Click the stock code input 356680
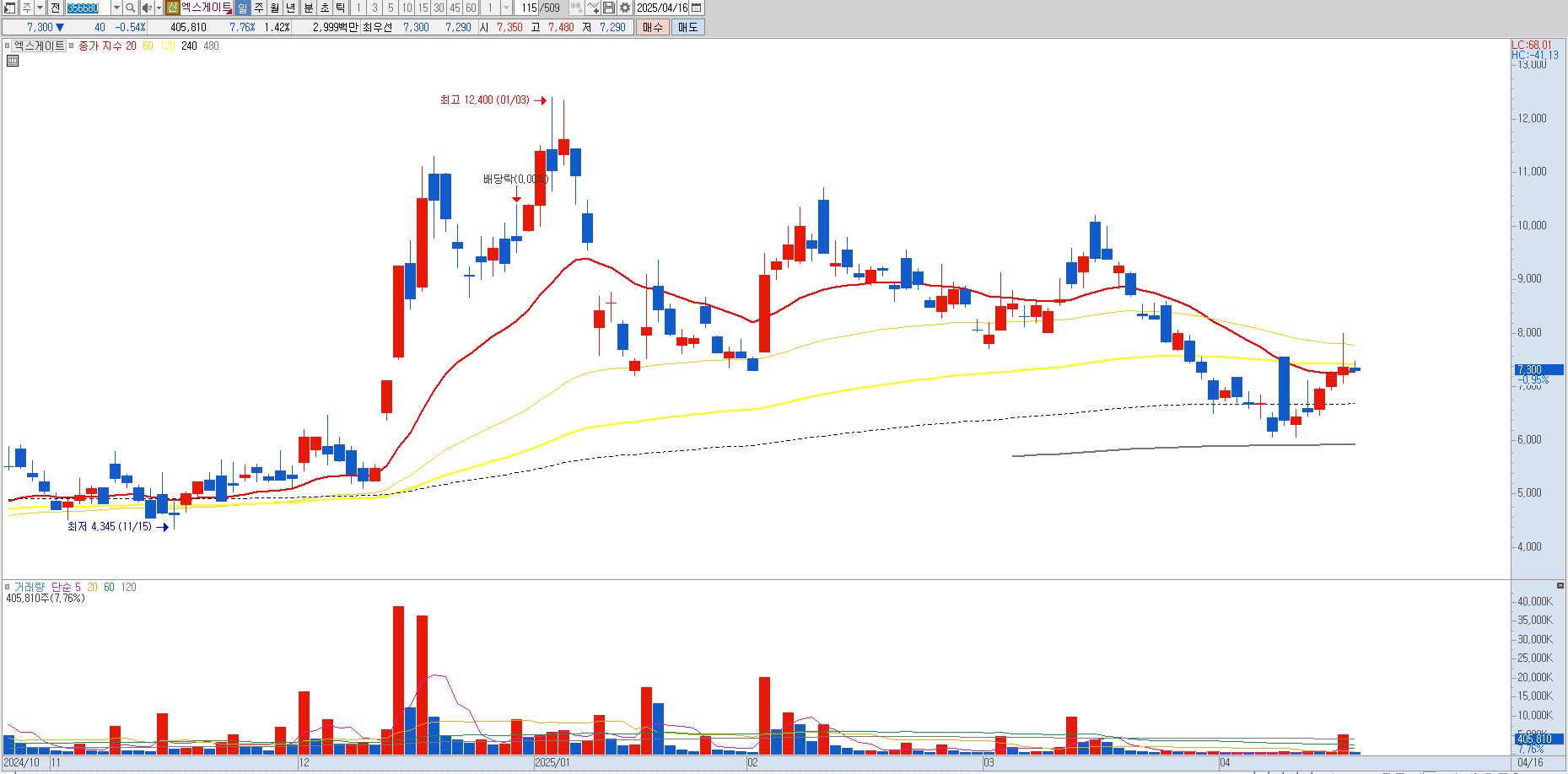Screen dimensions: 1568x774 coord(89,8)
